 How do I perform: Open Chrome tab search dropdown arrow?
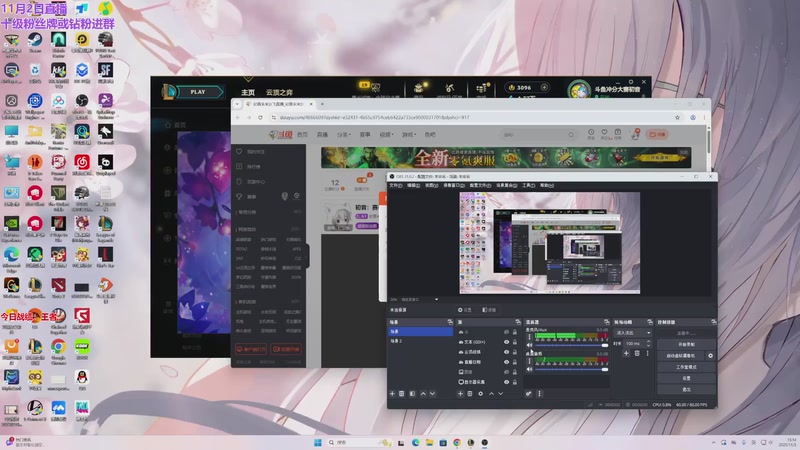click(x=237, y=104)
